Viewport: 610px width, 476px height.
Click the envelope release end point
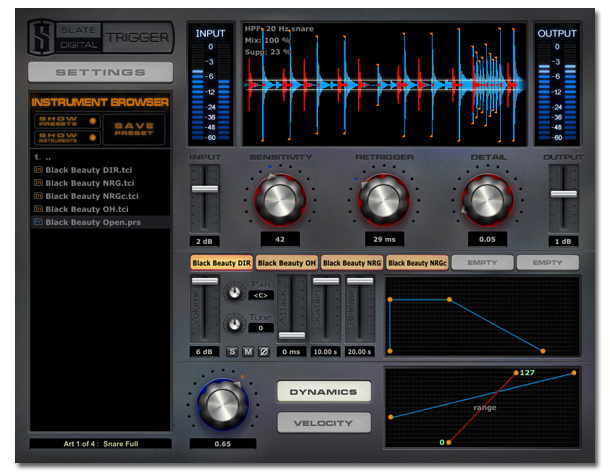coord(543,351)
